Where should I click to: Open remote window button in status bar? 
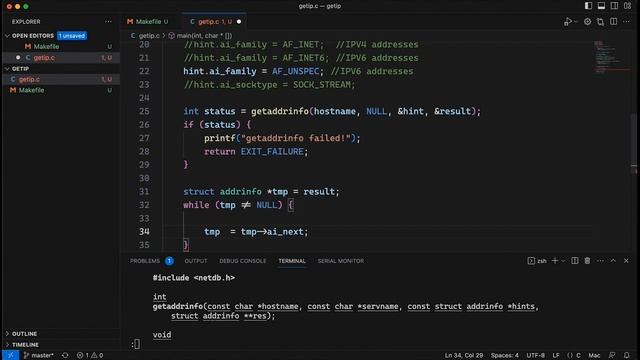(11, 356)
